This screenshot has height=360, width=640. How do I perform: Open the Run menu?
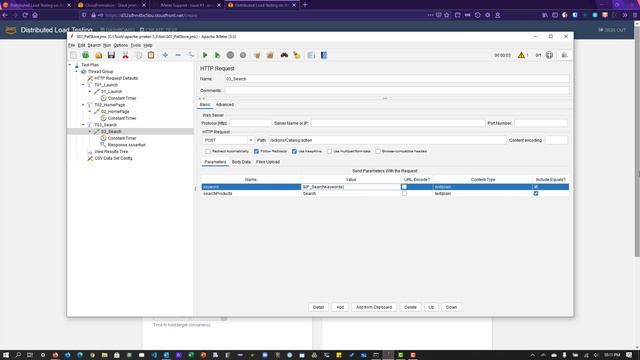point(107,45)
